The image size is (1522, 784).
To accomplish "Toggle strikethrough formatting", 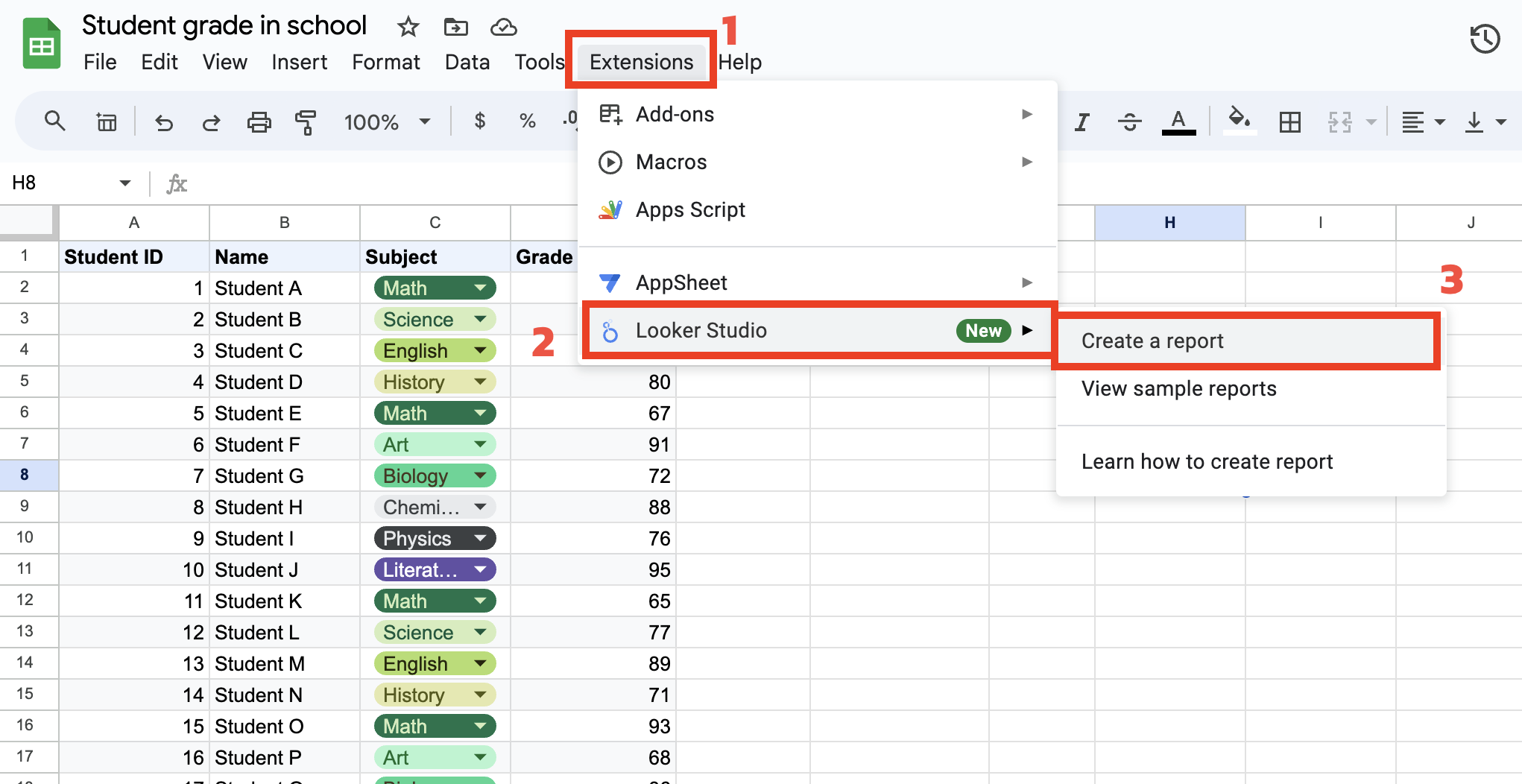I will click(x=1130, y=121).
